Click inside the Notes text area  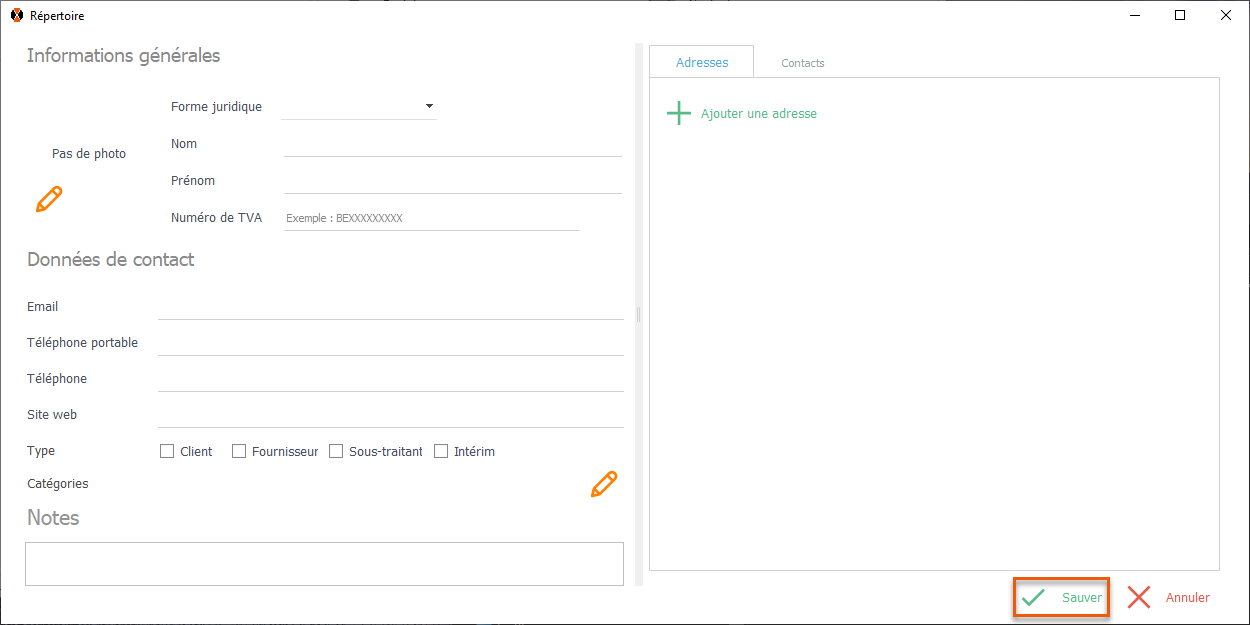click(324, 563)
